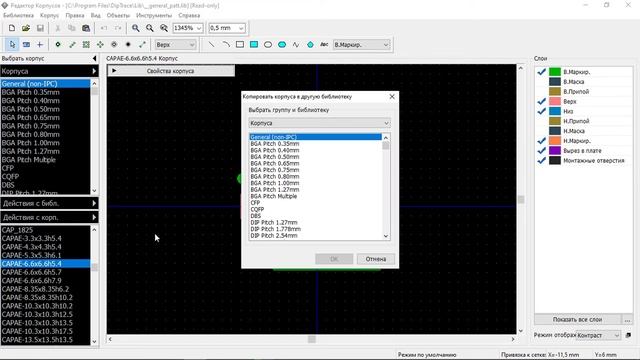The image size is (640, 360).
Task: Select the Text (Abc) tool
Action: point(324,44)
